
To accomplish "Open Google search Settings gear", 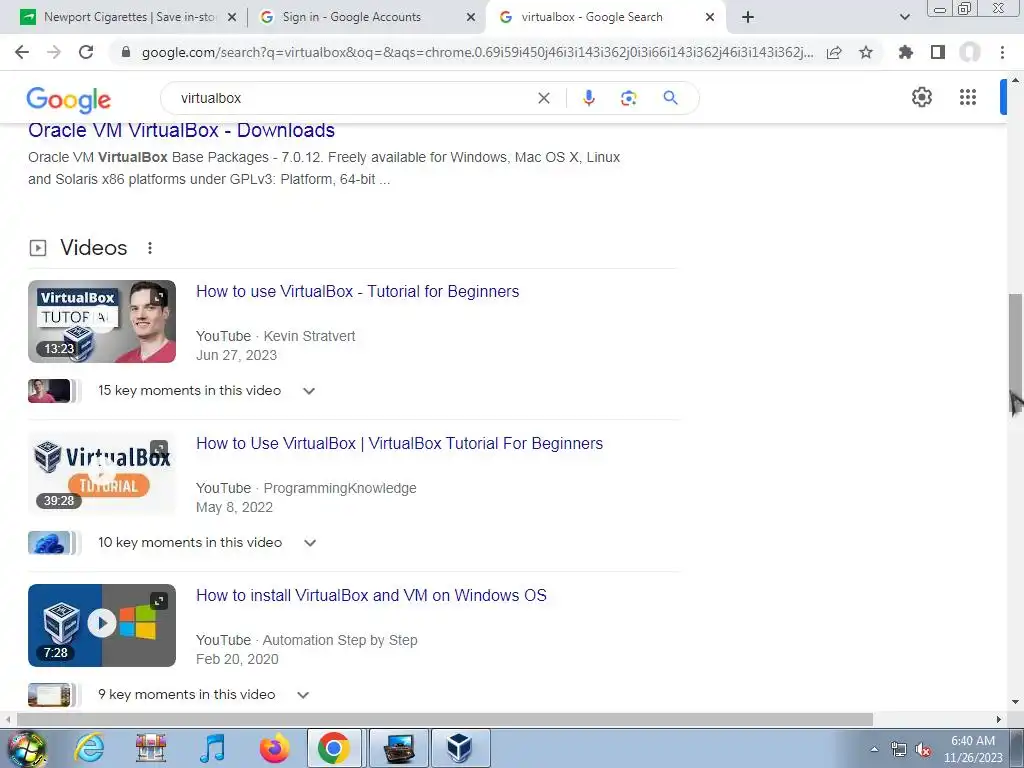I will point(921,97).
